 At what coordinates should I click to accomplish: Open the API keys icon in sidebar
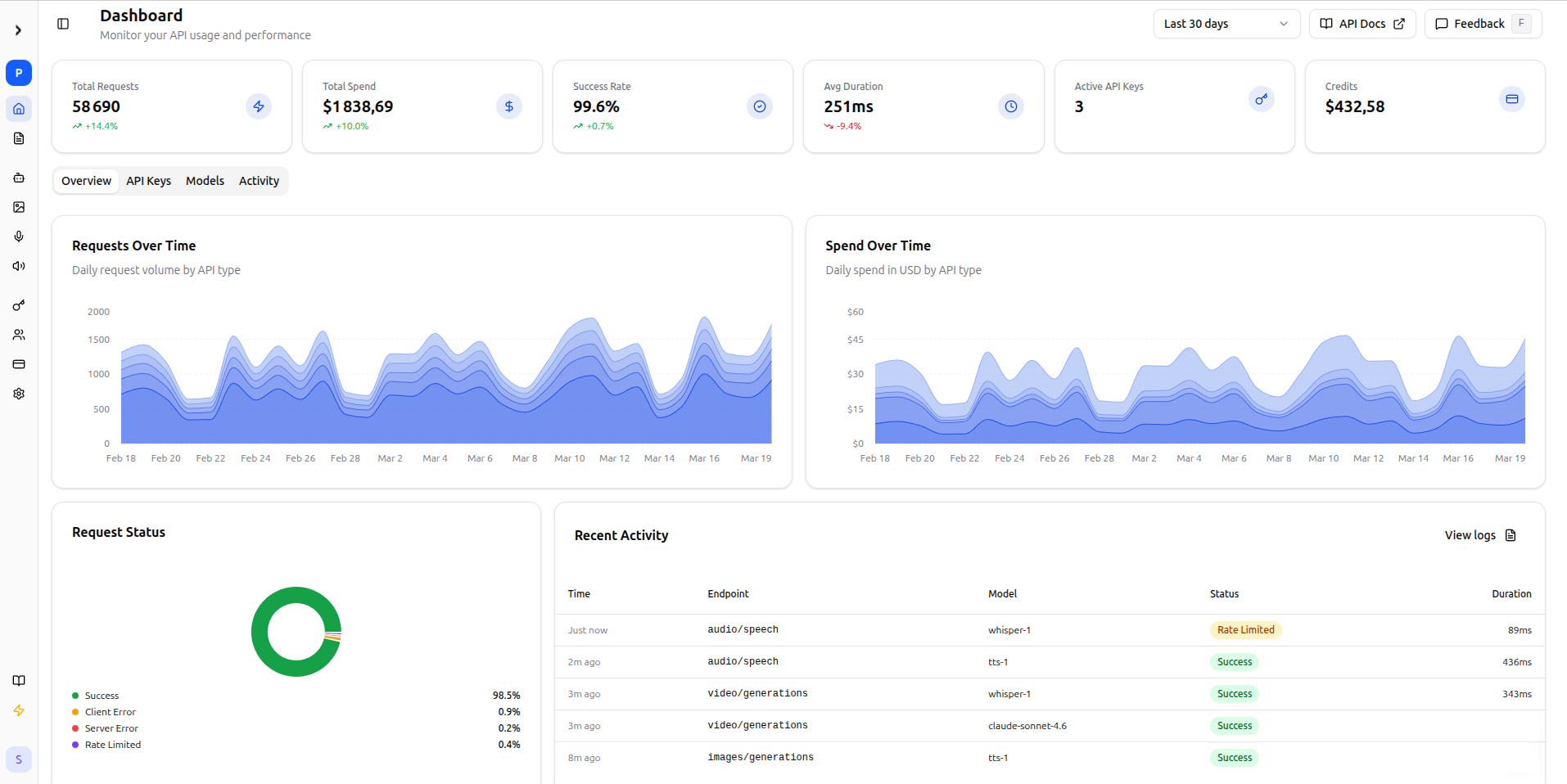coord(18,305)
